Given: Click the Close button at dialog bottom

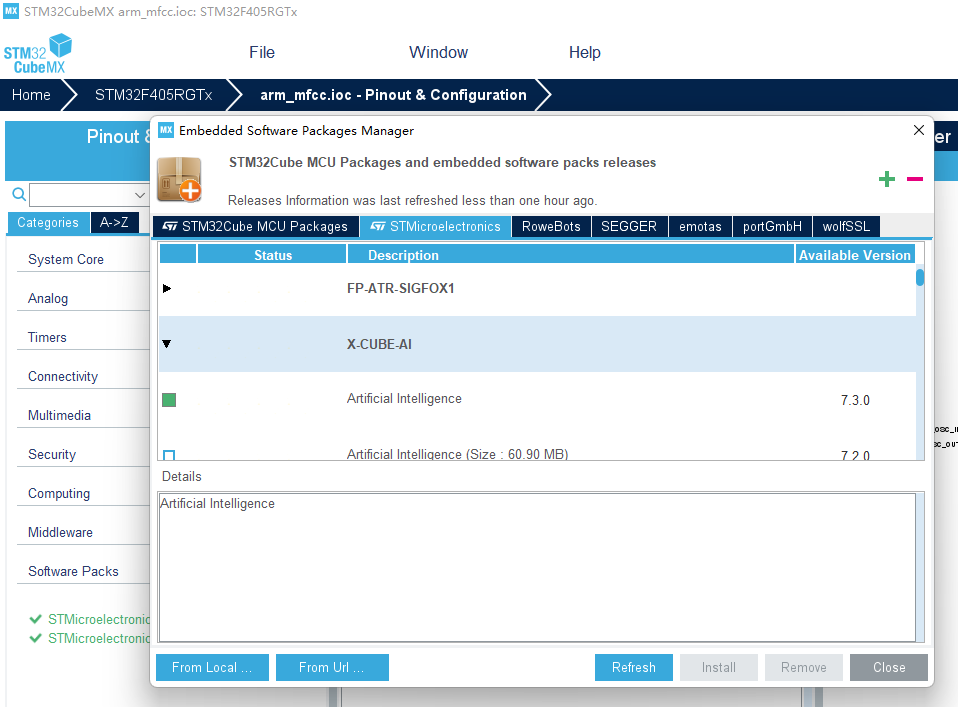Looking at the screenshot, I should coord(889,667).
